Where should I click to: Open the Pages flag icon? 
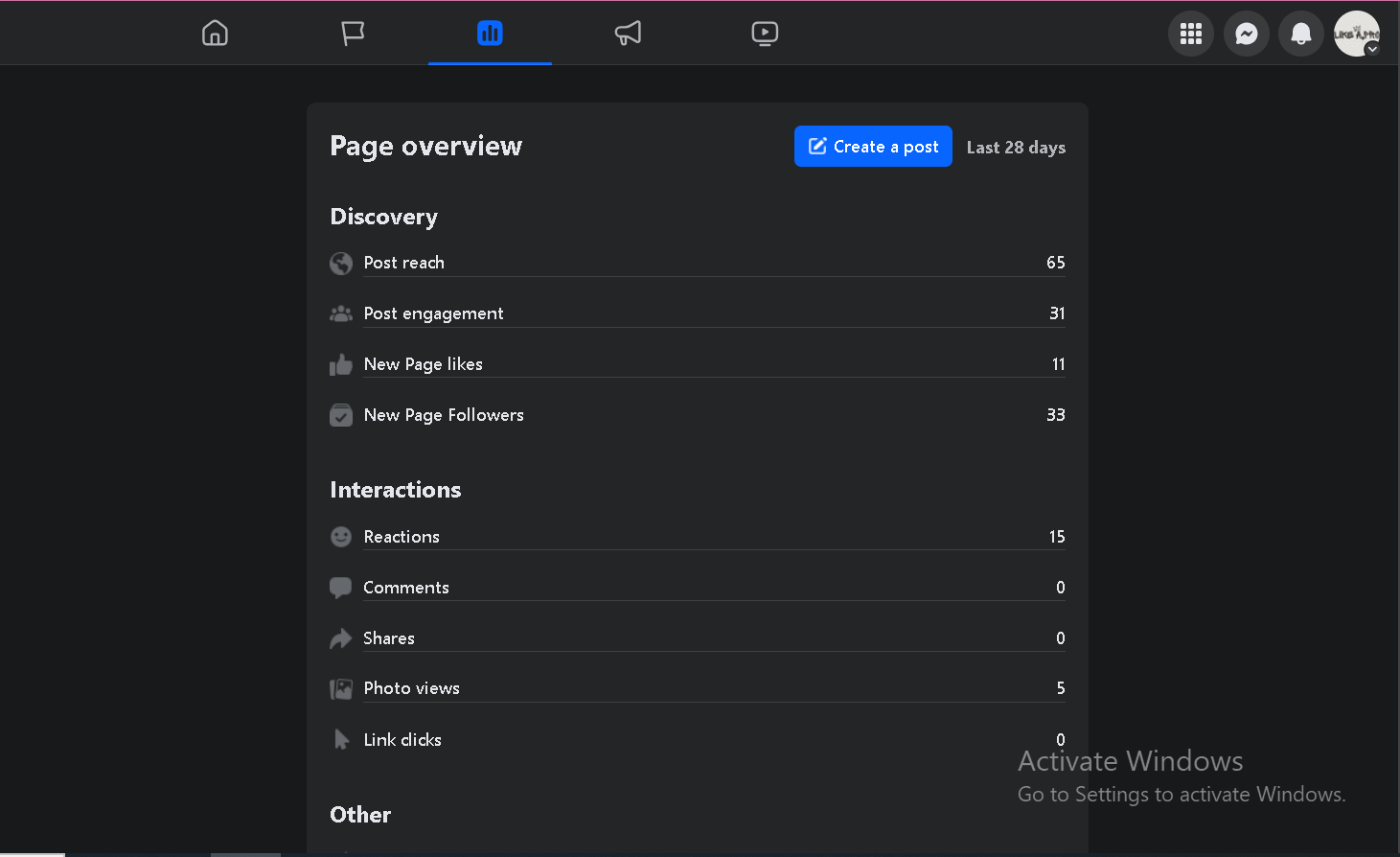pos(353,34)
